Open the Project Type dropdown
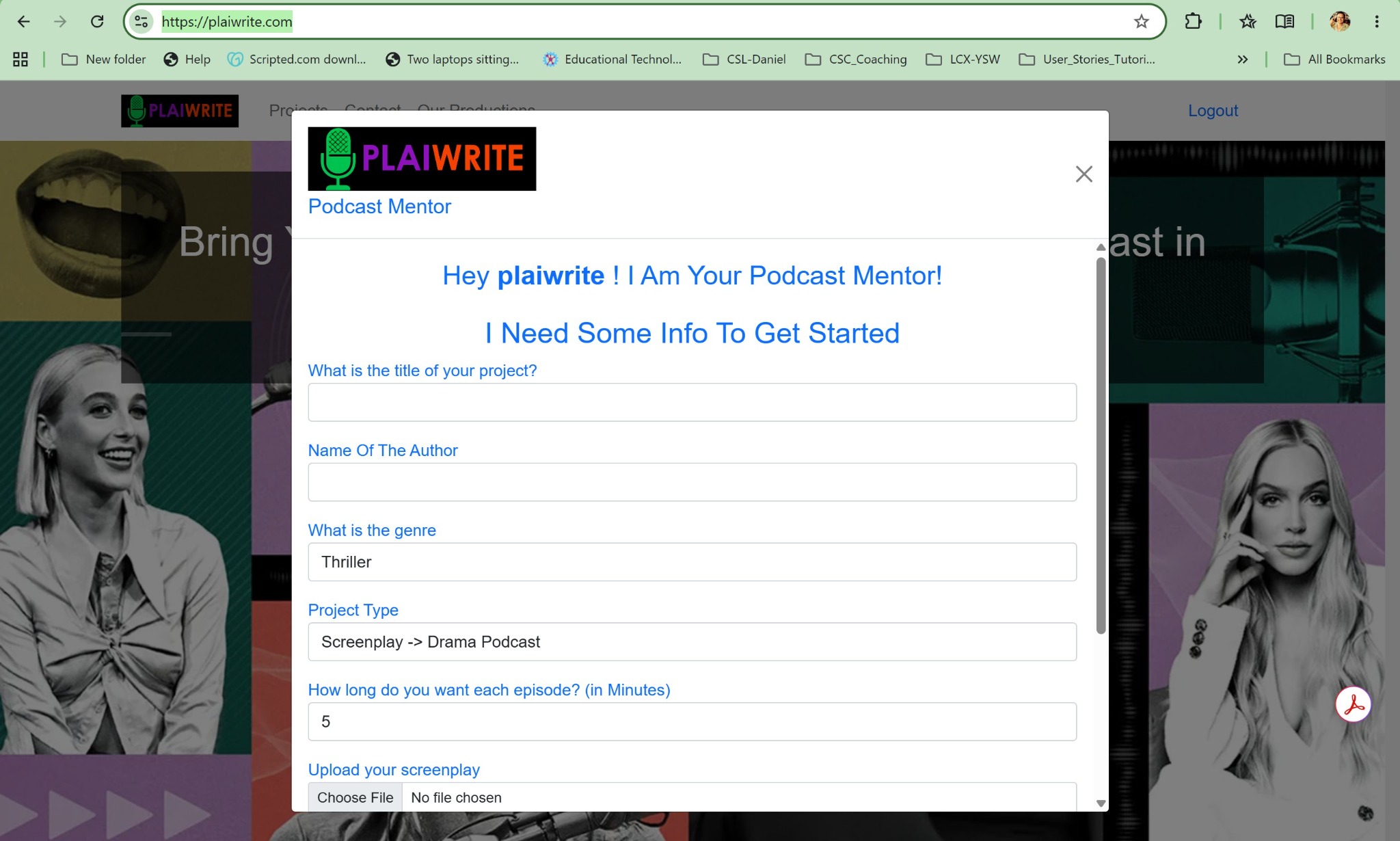The height and width of the screenshot is (841, 1400). (x=692, y=641)
